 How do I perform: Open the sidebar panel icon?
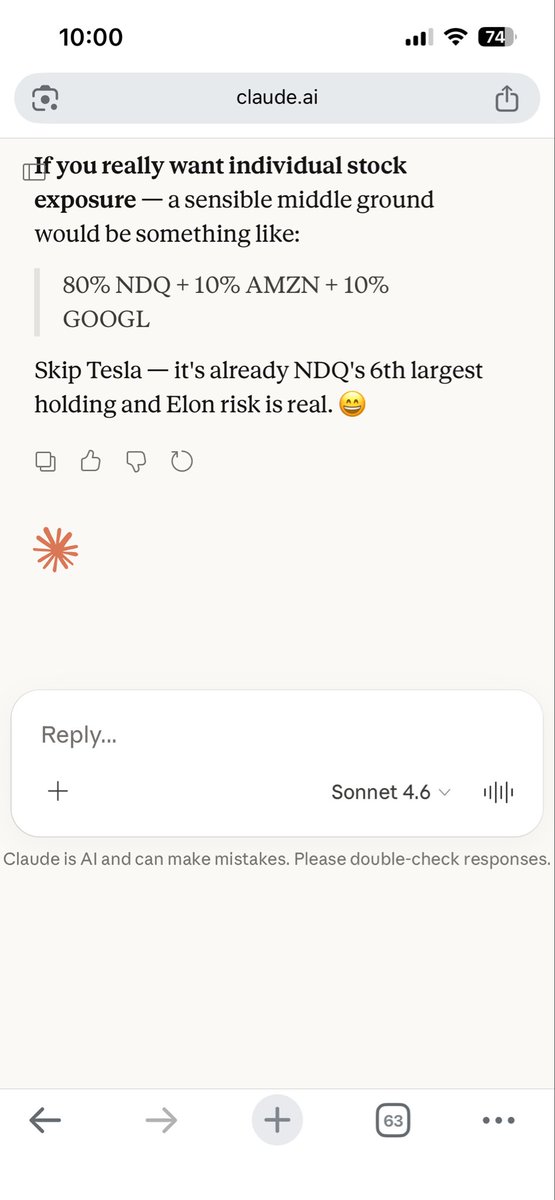(x=33, y=172)
